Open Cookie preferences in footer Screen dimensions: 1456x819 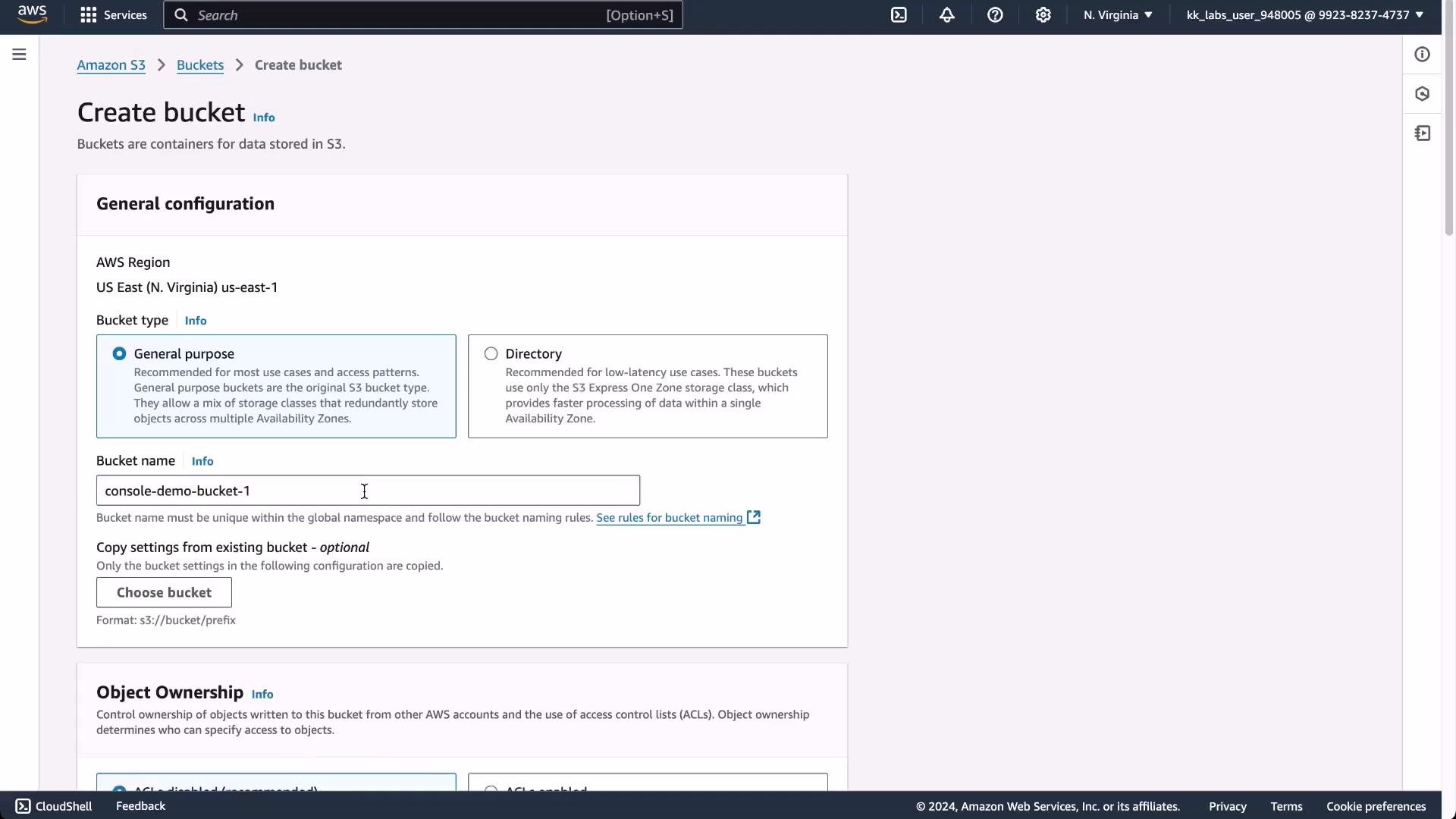(1376, 807)
